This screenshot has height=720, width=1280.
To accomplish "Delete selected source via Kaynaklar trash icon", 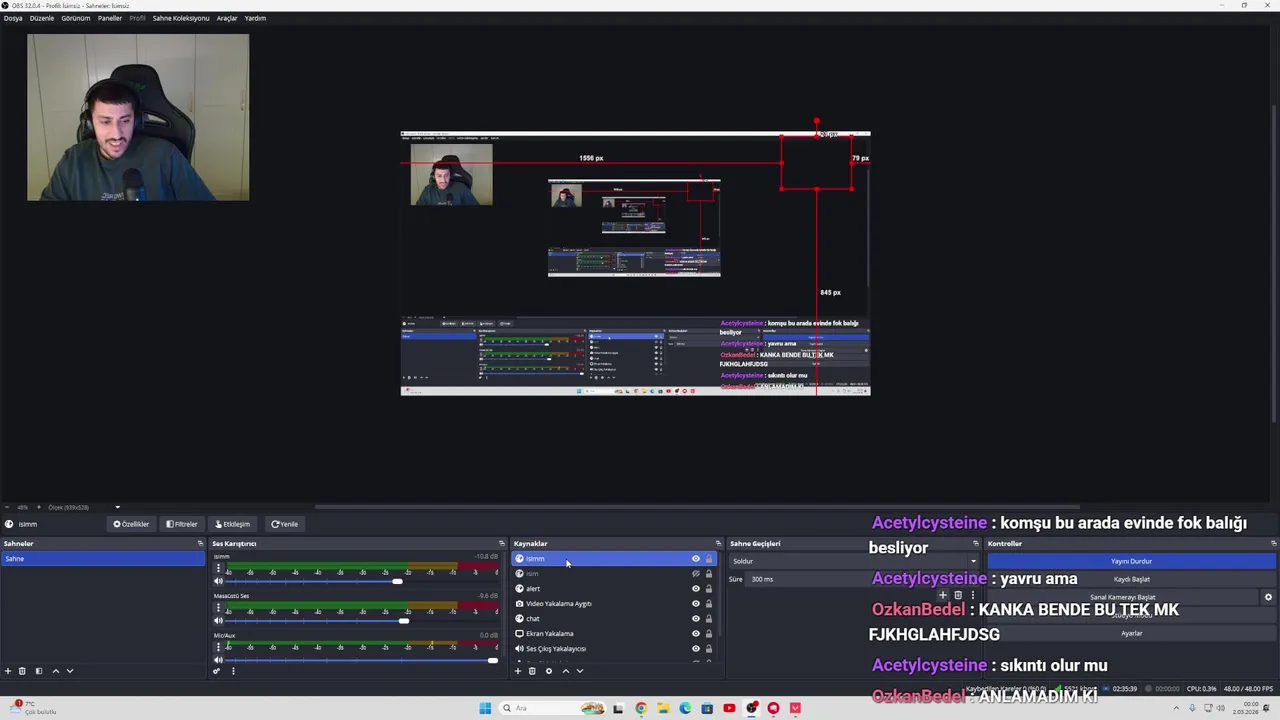I will (x=532, y=671).
